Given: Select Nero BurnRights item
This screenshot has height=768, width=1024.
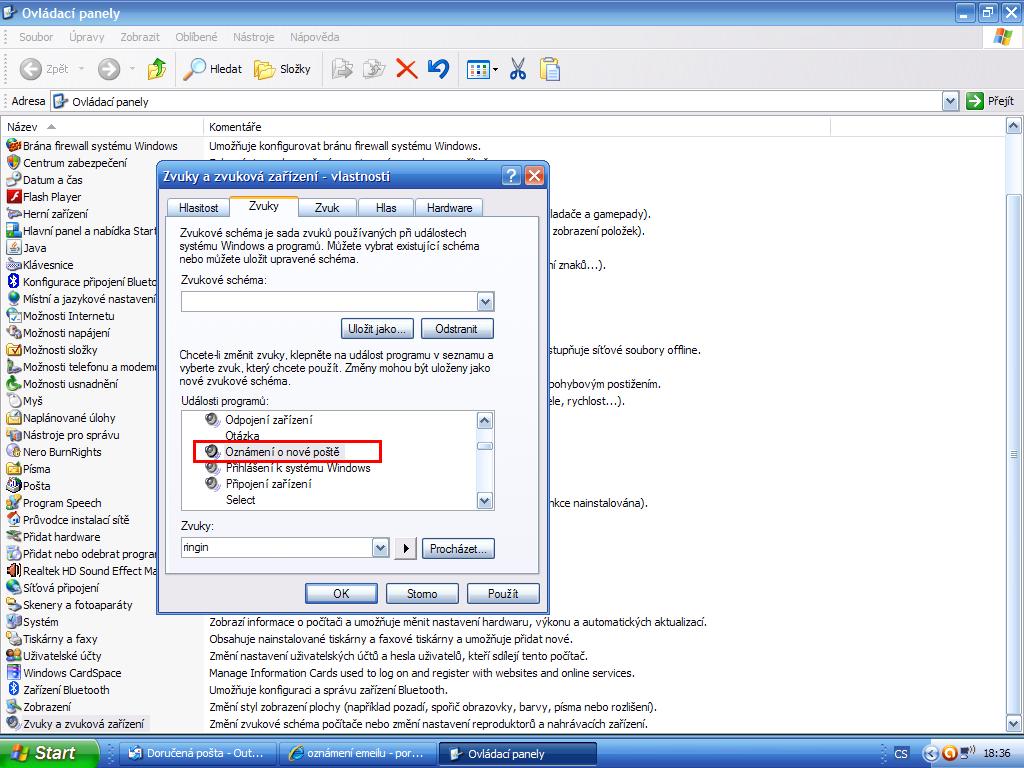Looking at the screenshot, I should tap(54, 452).
